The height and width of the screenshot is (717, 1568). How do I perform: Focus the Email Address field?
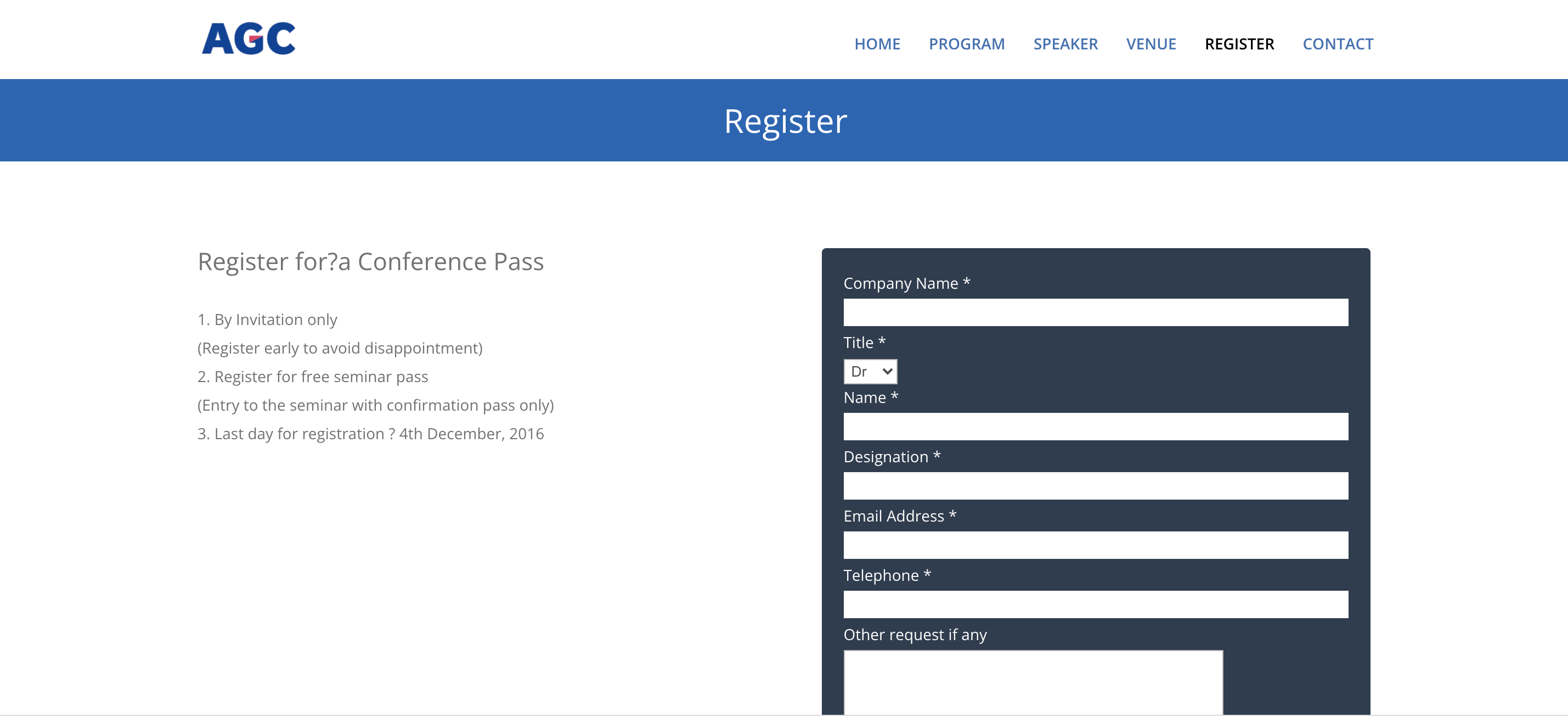tap(1096, 545)
